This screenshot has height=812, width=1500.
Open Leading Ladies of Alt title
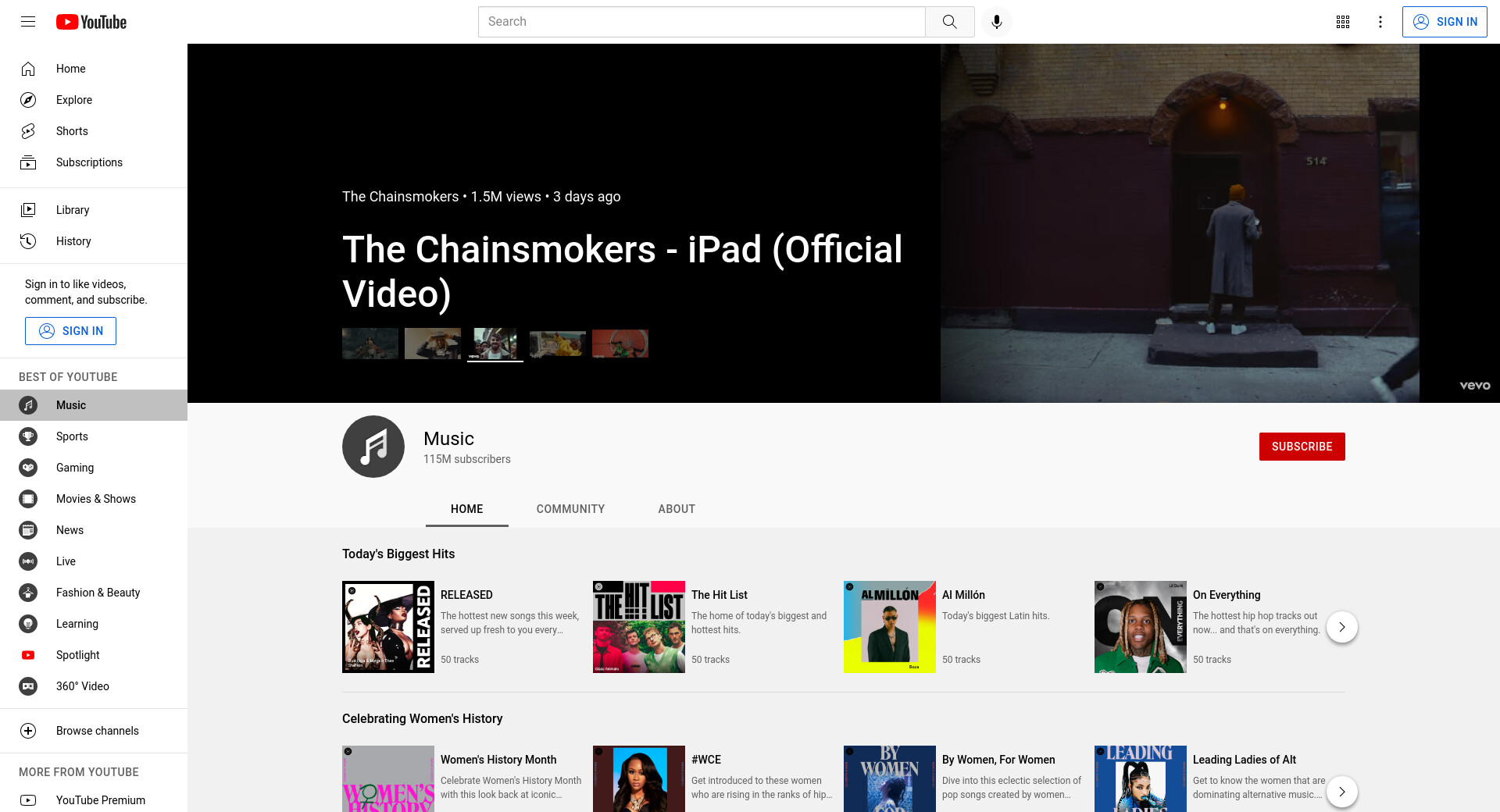pyautogui.click(x=1245, y=760)
